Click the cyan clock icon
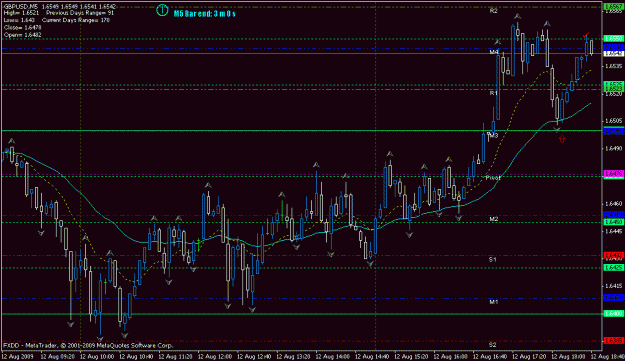Screen dimensions: 625x361 pyautogui.click(x=162, y=10)
